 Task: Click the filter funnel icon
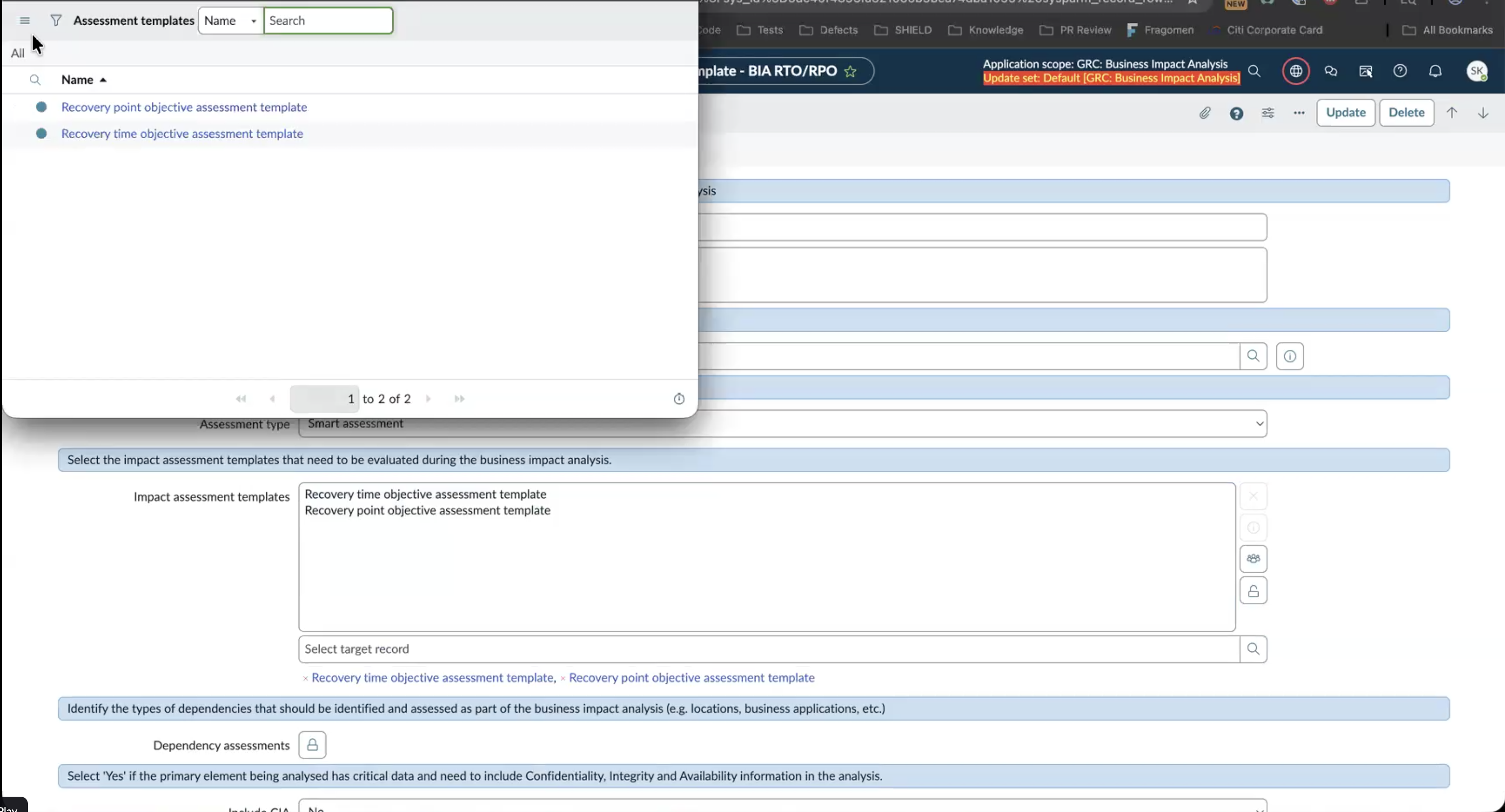pos(55,21)
